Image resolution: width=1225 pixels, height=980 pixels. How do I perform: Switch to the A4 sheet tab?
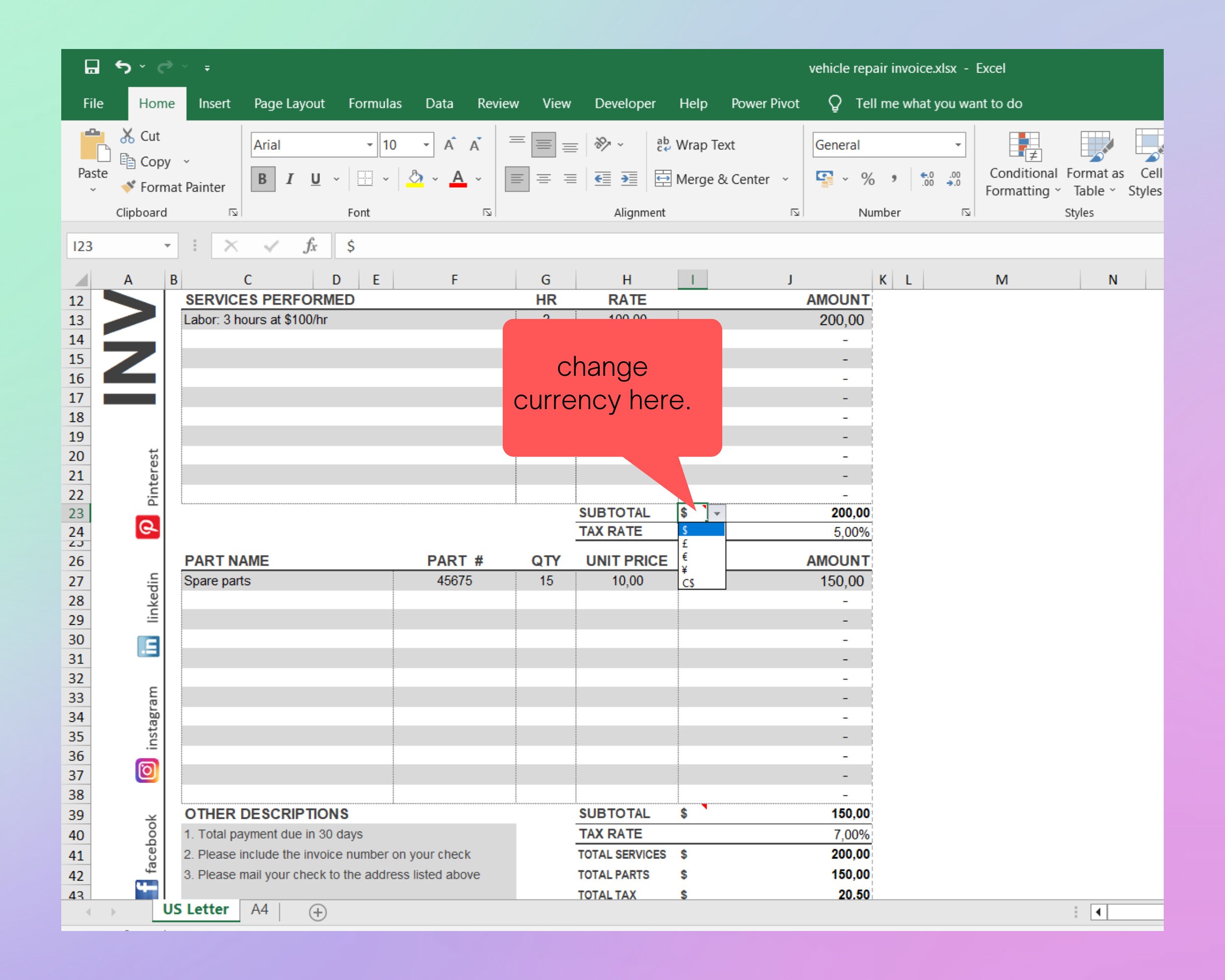tap(259, 909)
